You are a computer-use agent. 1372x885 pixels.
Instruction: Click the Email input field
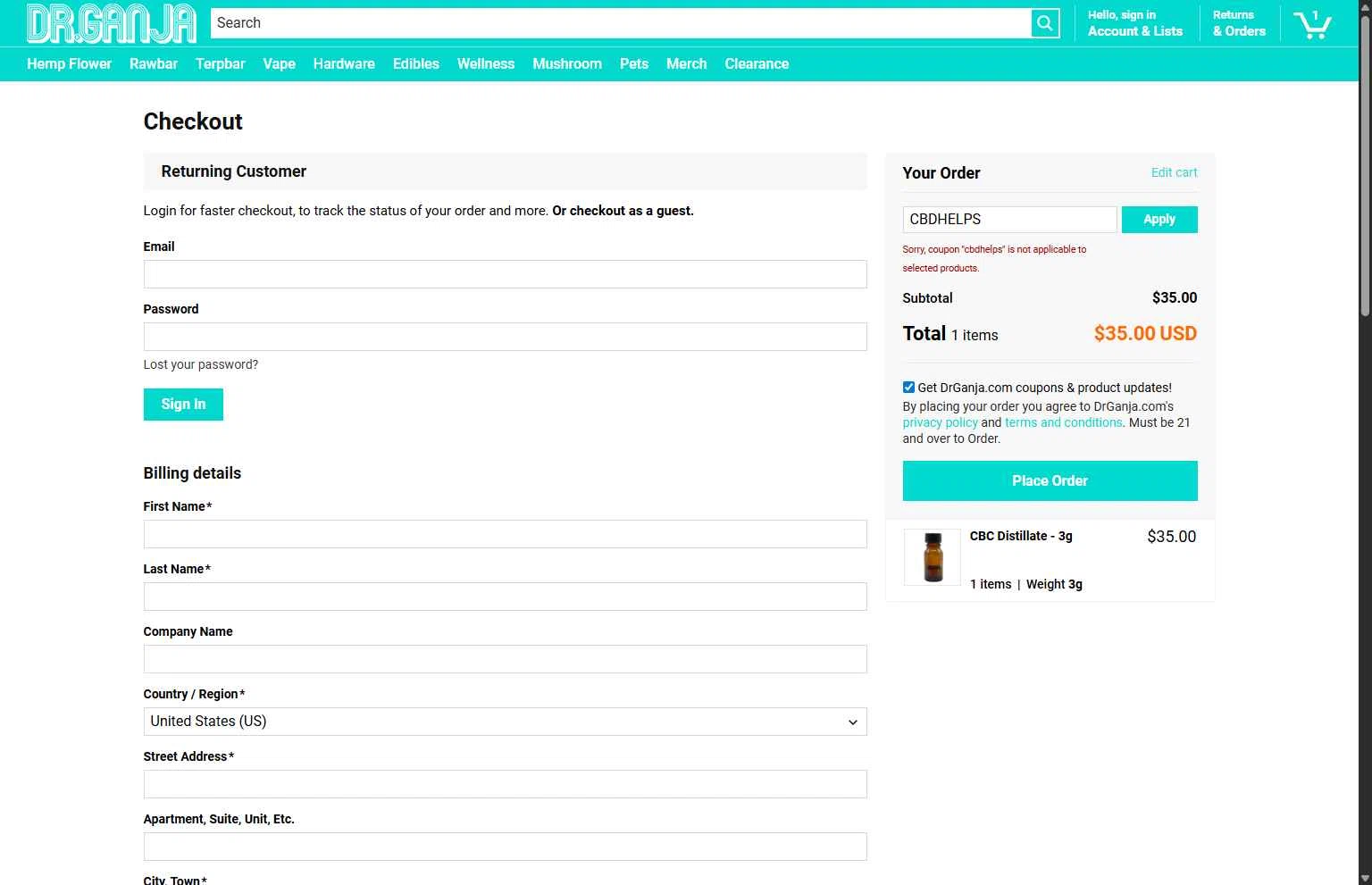click(x=505, y=274)
